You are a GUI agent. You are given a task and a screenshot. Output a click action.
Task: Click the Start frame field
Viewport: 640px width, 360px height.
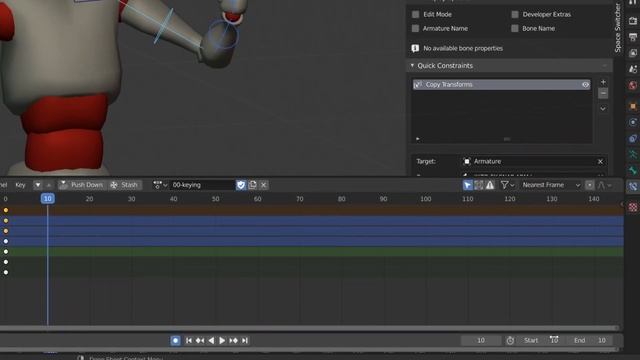(542, 340)
